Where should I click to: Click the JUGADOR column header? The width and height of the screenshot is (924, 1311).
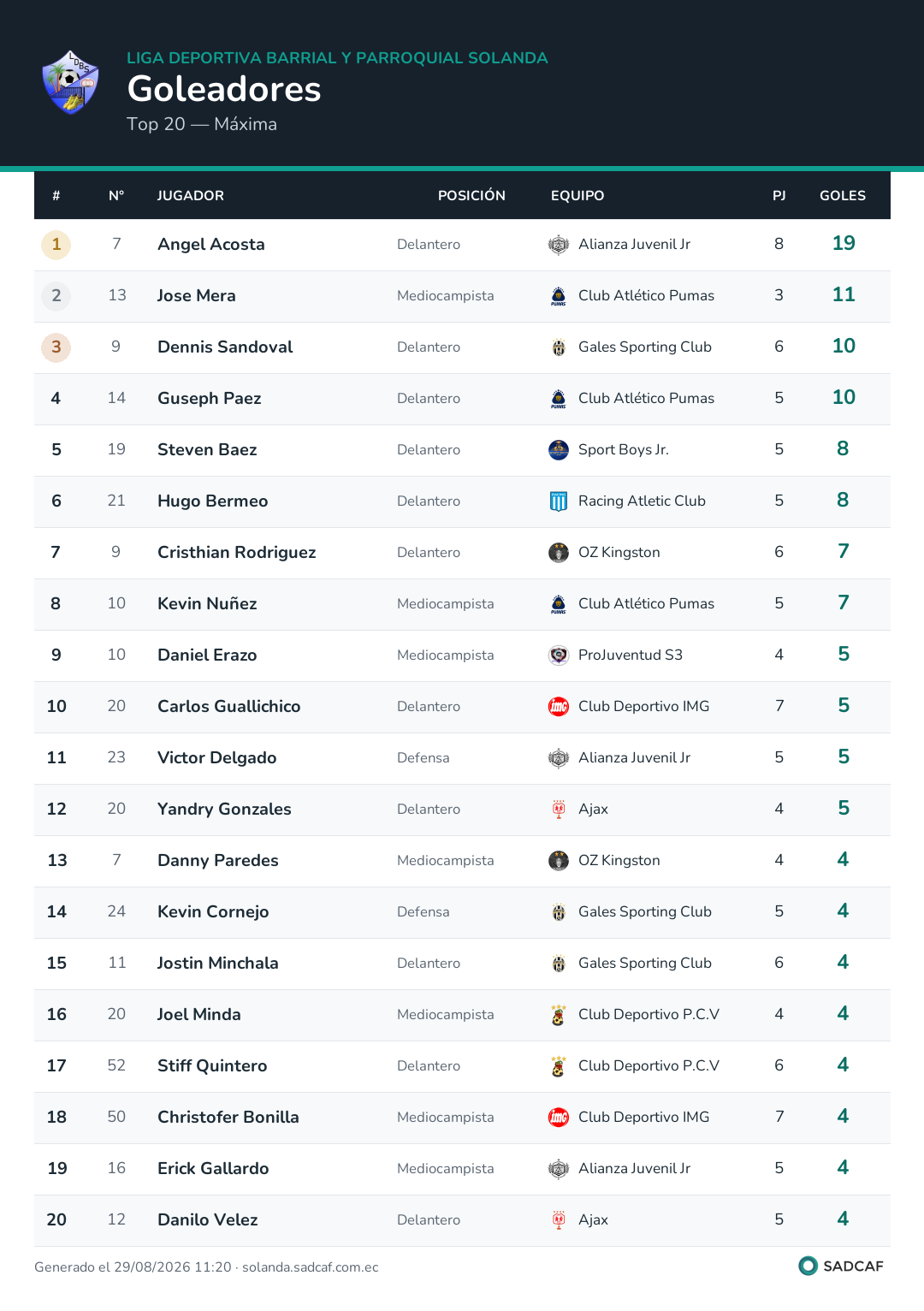(191, 196)
